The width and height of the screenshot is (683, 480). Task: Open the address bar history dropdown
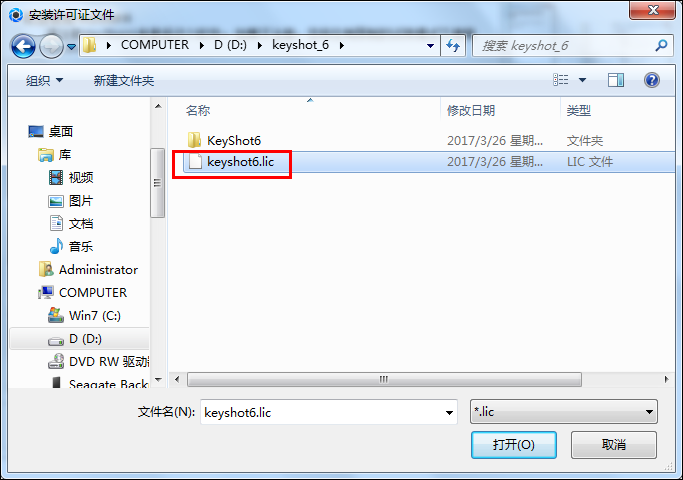click(x=430, y=46)
